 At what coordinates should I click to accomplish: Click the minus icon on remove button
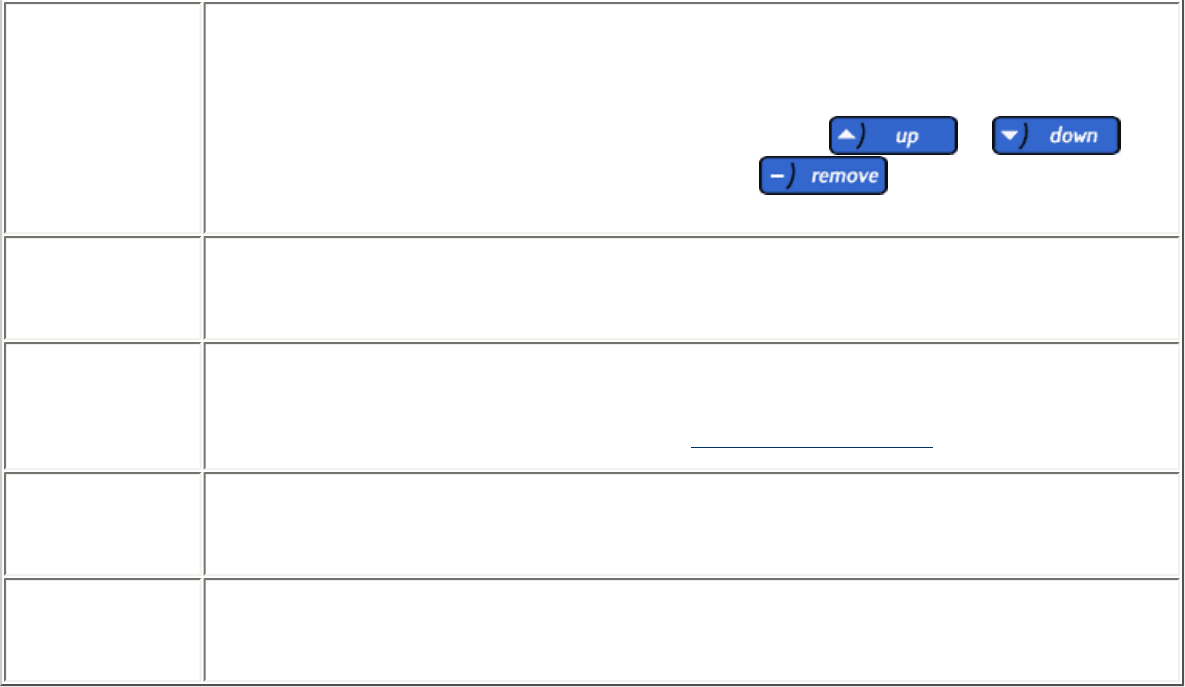point(777,176)
